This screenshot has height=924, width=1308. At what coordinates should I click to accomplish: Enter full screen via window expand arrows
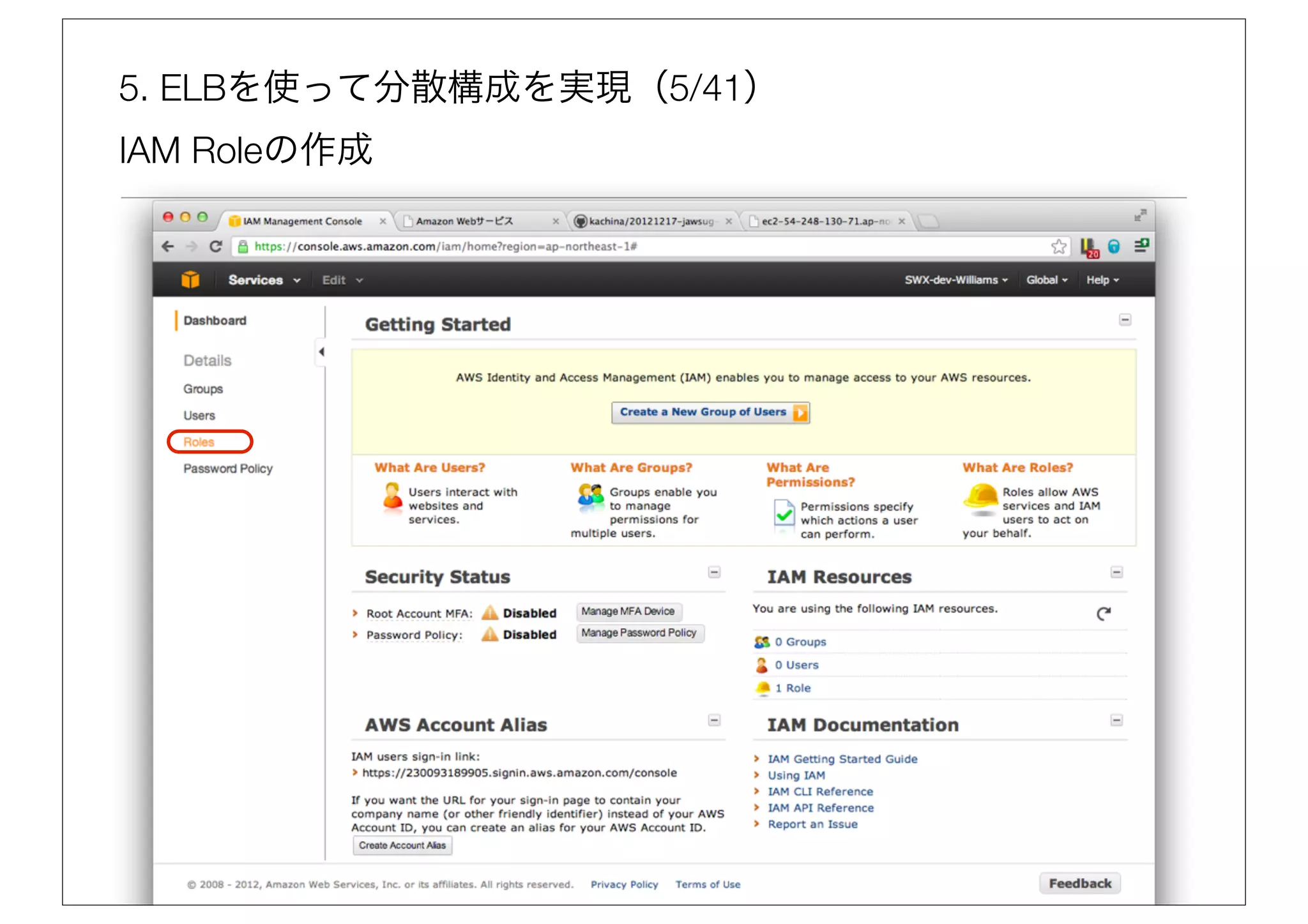1140,216
